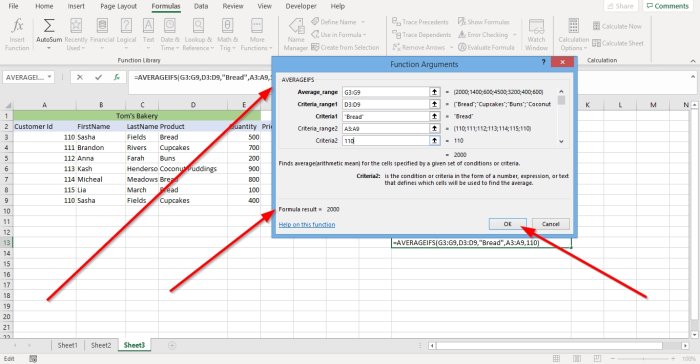
Task: Collapse dialog via Criteria_range2 selector icon
Action: coord(434,128)
